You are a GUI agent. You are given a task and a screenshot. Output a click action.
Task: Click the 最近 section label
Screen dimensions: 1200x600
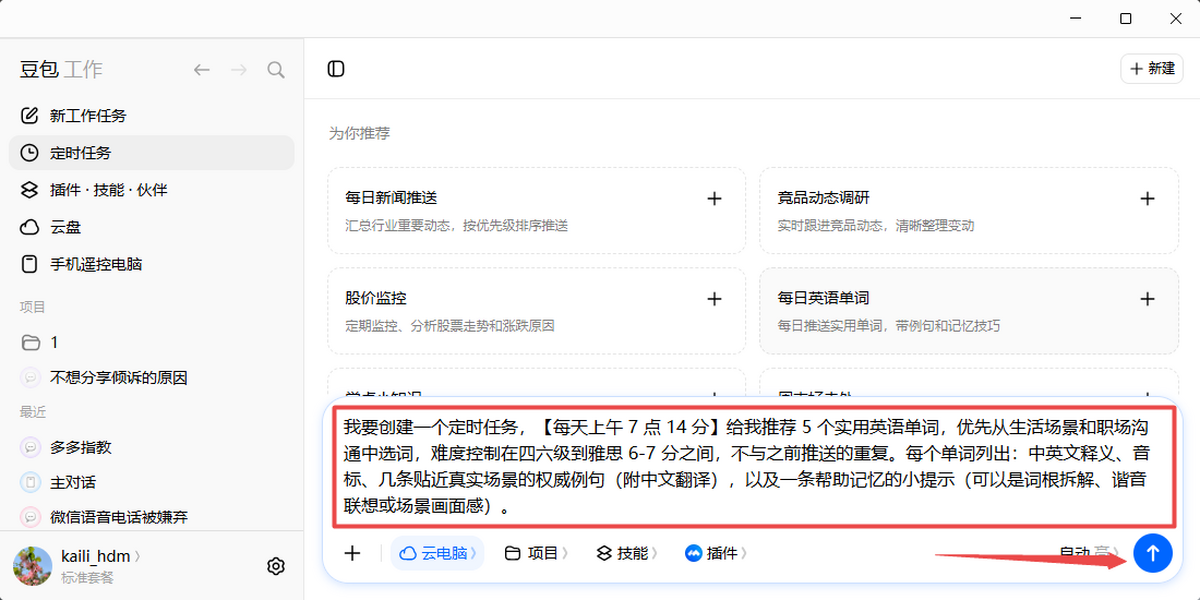click(33, 412)
